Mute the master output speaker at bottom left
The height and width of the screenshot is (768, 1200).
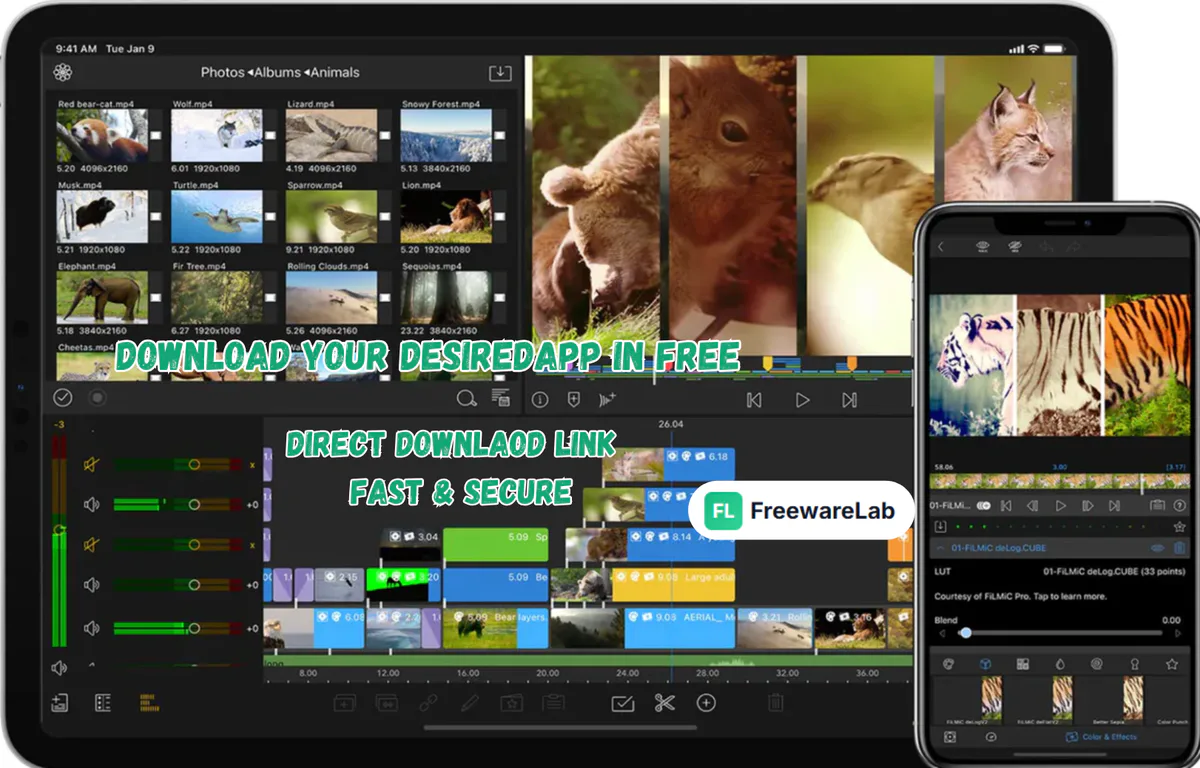tap(59, 666)
